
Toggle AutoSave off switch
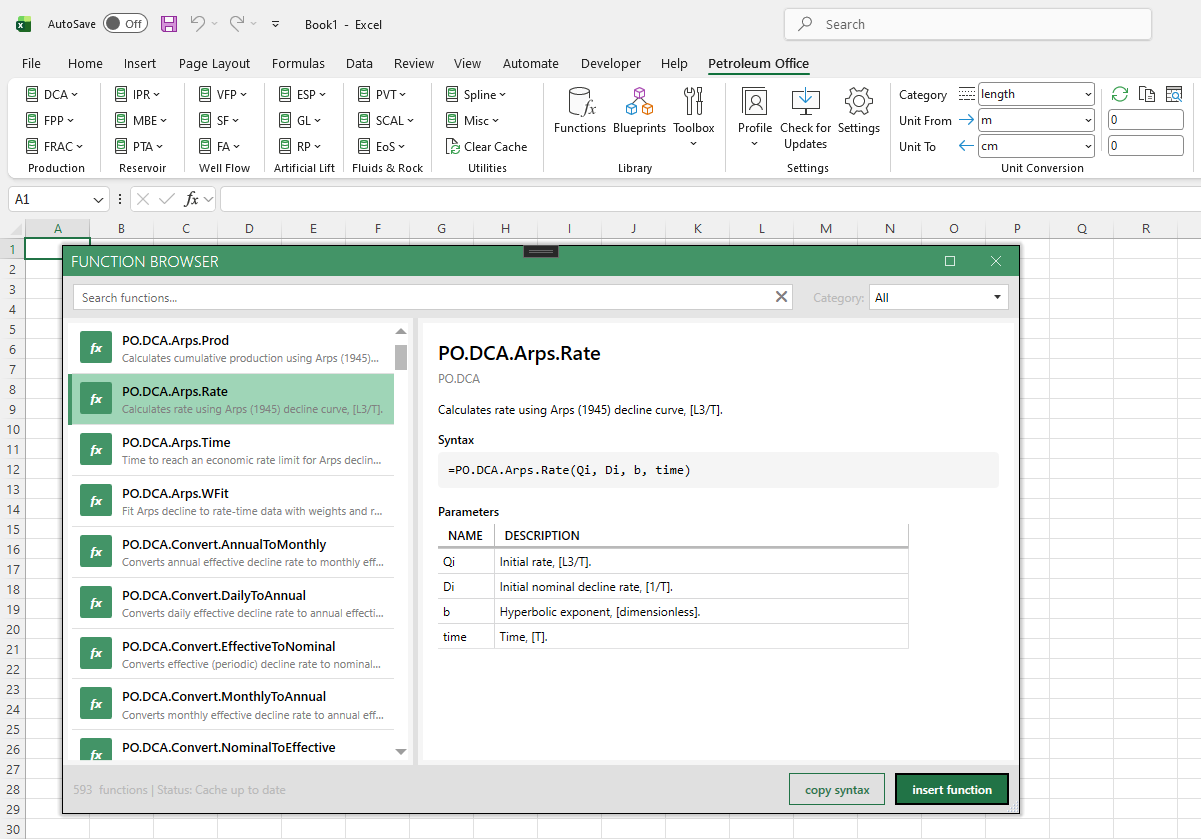coord(125,23)
